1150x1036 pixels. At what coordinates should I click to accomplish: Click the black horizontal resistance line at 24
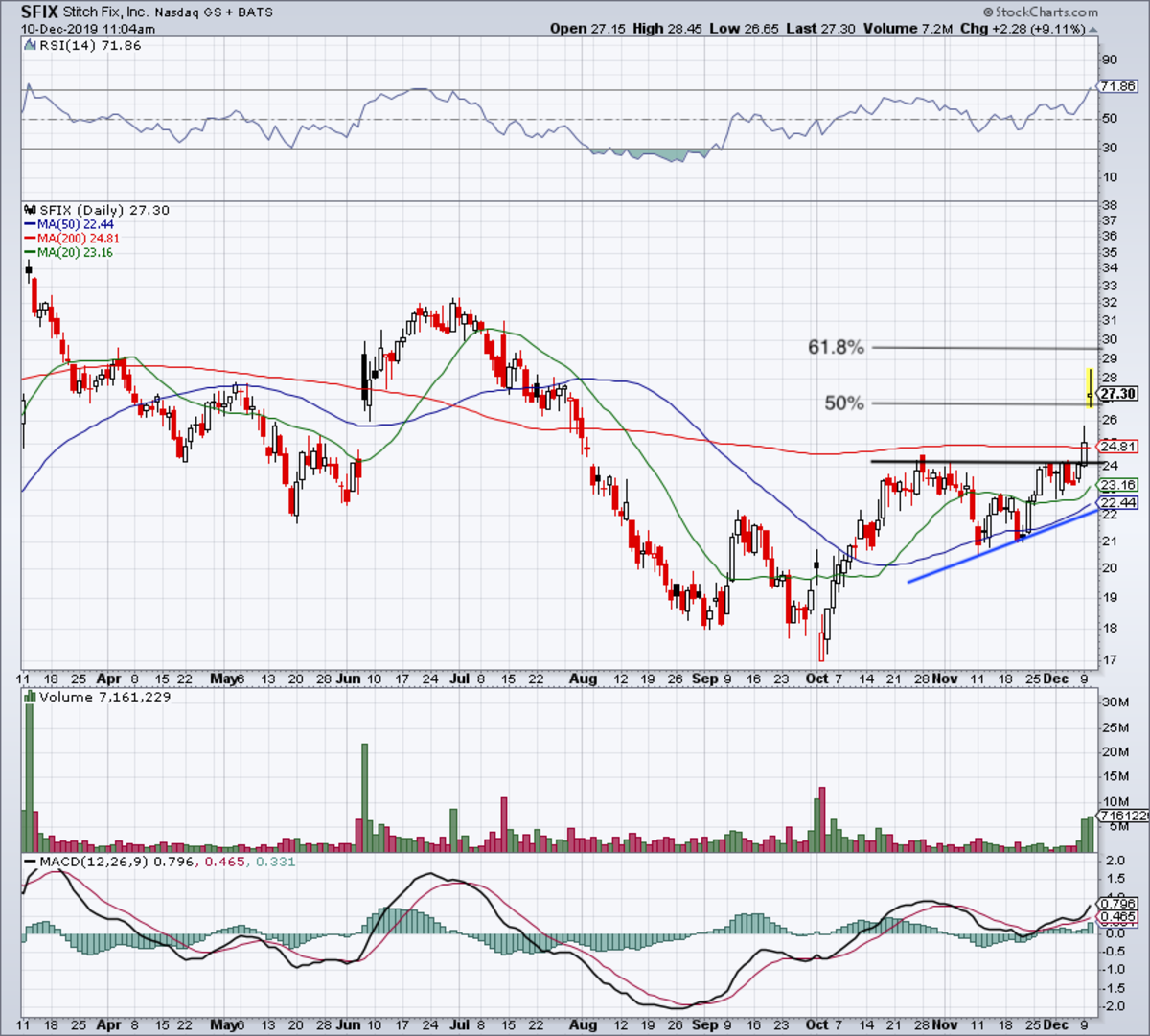985,463
